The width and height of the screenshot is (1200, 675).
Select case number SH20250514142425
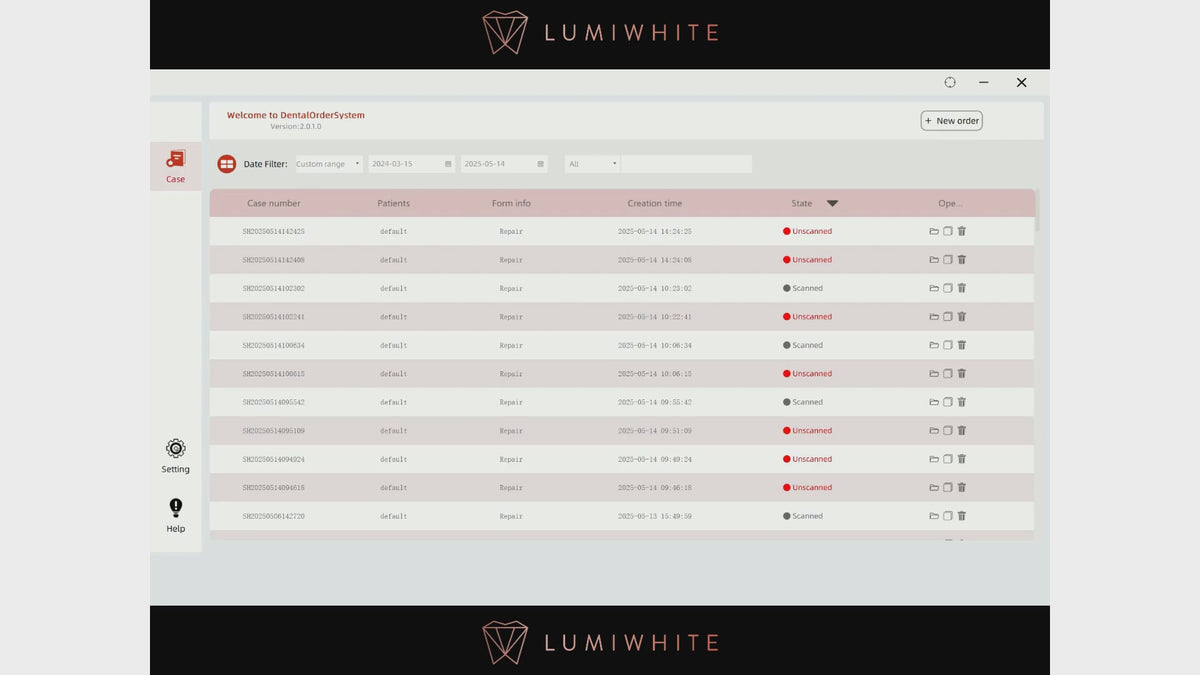tap(274, 231)
